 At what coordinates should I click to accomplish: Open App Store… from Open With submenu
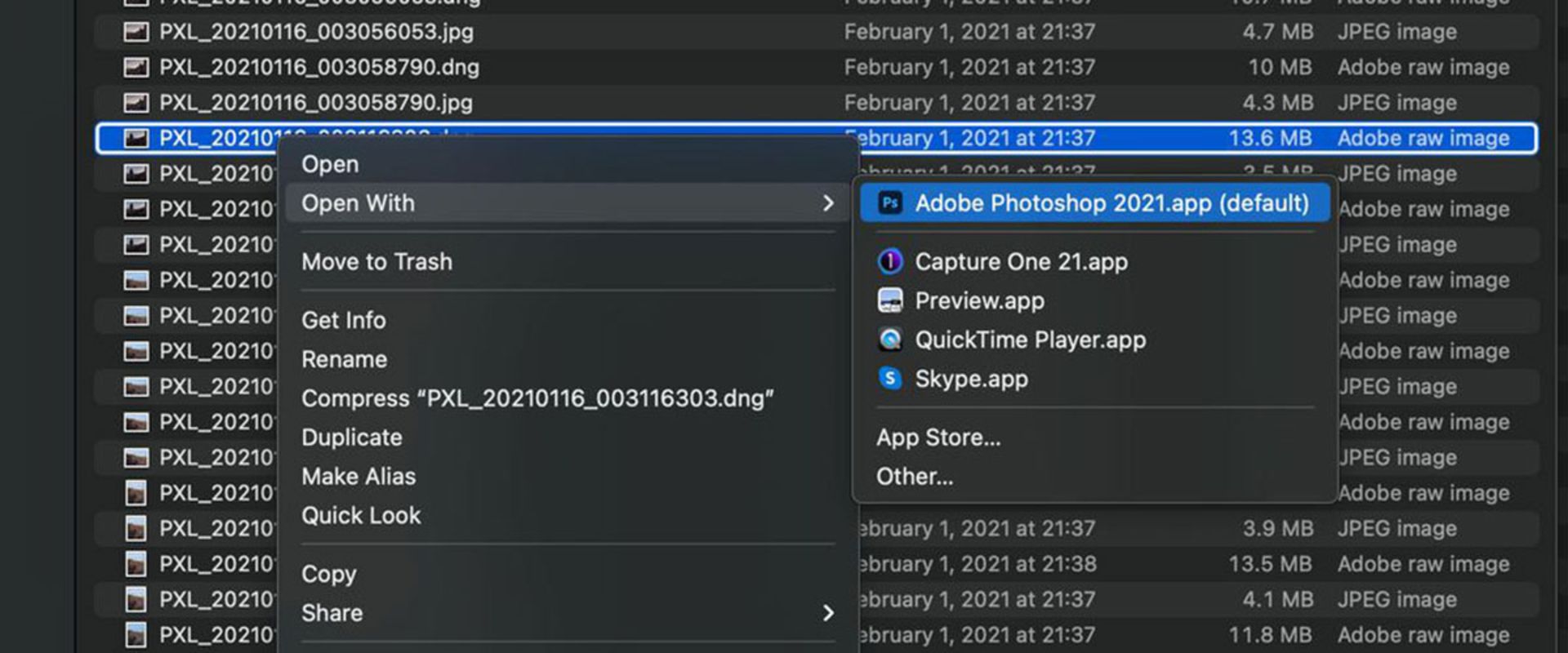pos(938,438)
